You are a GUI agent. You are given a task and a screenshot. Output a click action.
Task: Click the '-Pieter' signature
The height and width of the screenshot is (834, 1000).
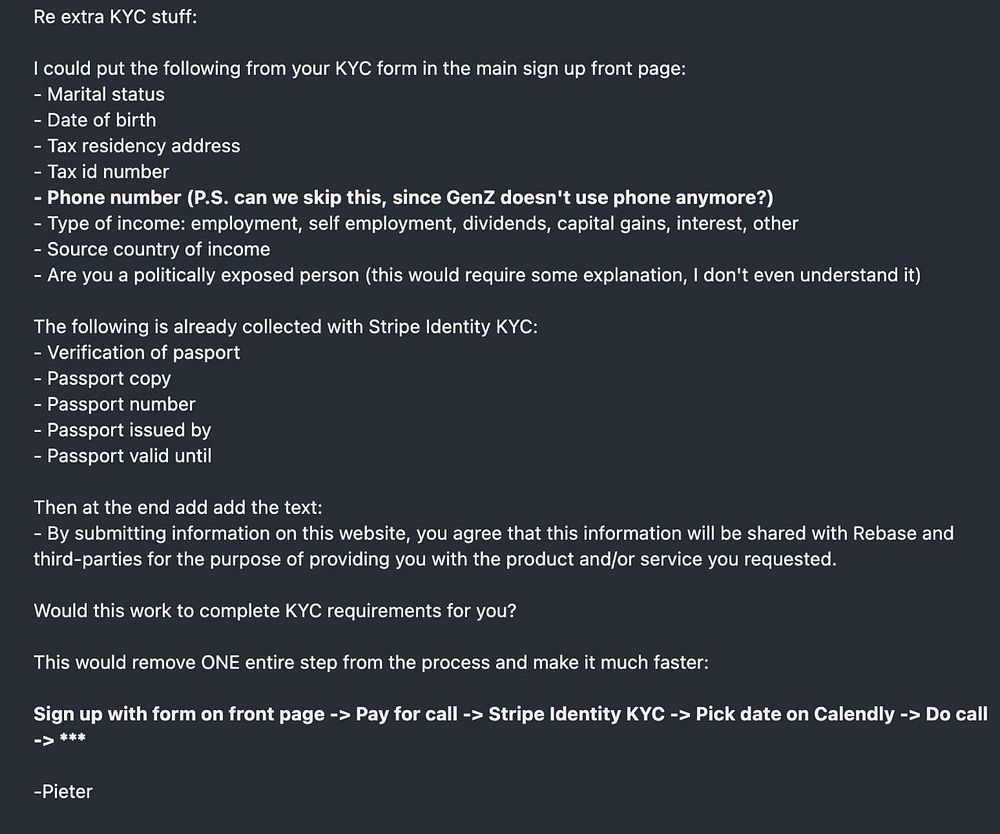[x=63, y=792]
